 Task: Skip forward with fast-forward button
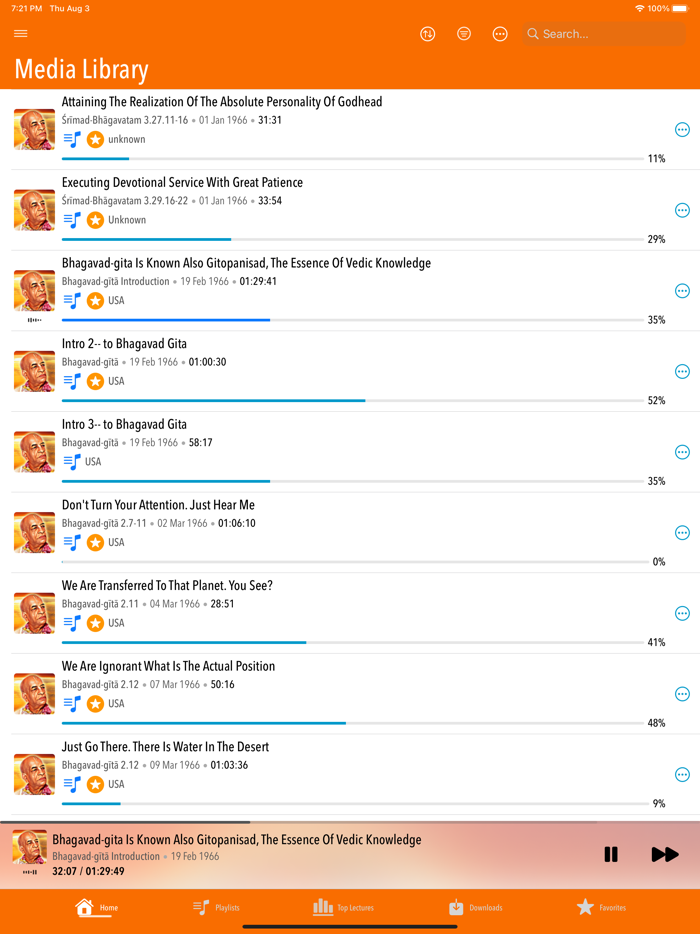tap(665, 854)
